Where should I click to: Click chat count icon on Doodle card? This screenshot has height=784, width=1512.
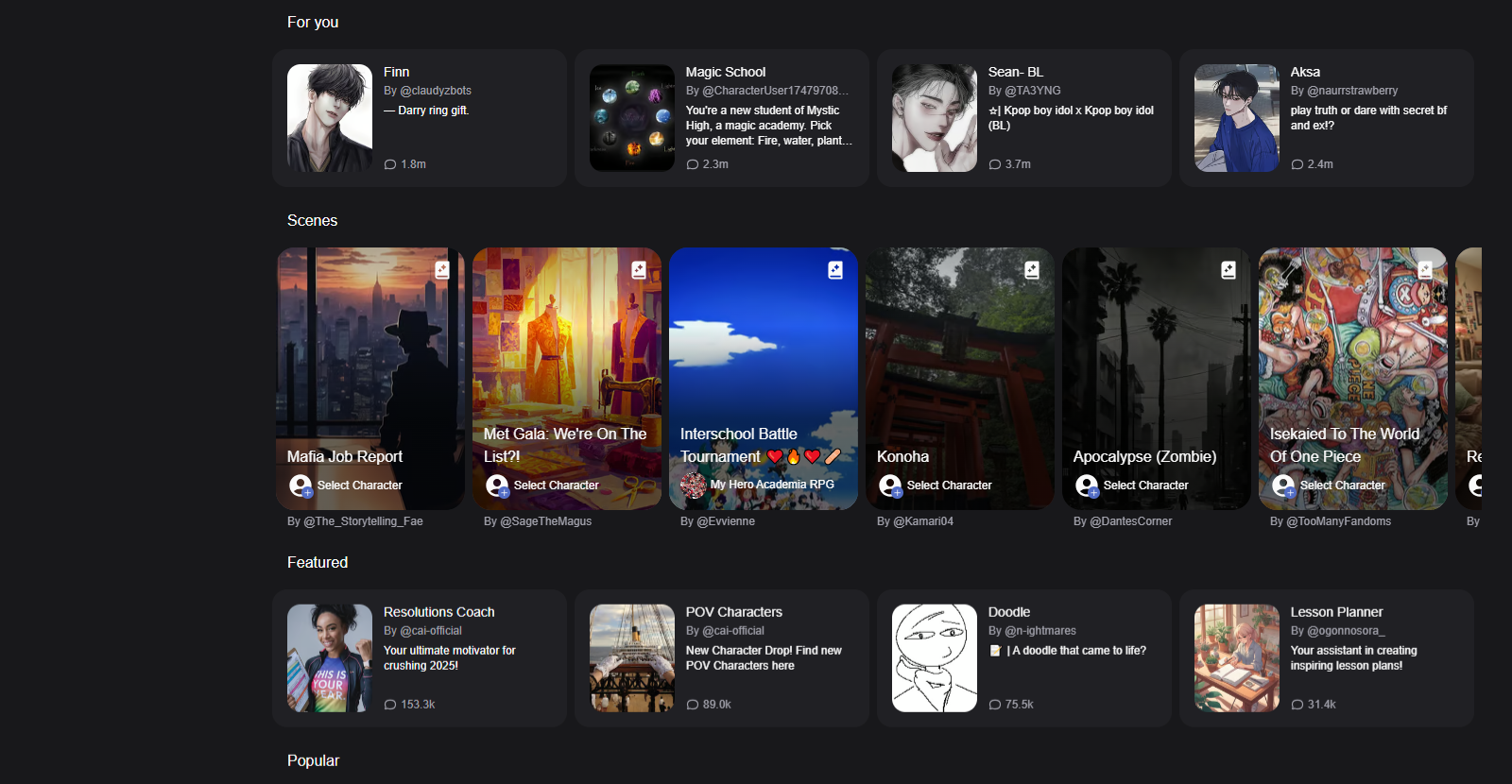pyautogui.click(x=995, y=705)
